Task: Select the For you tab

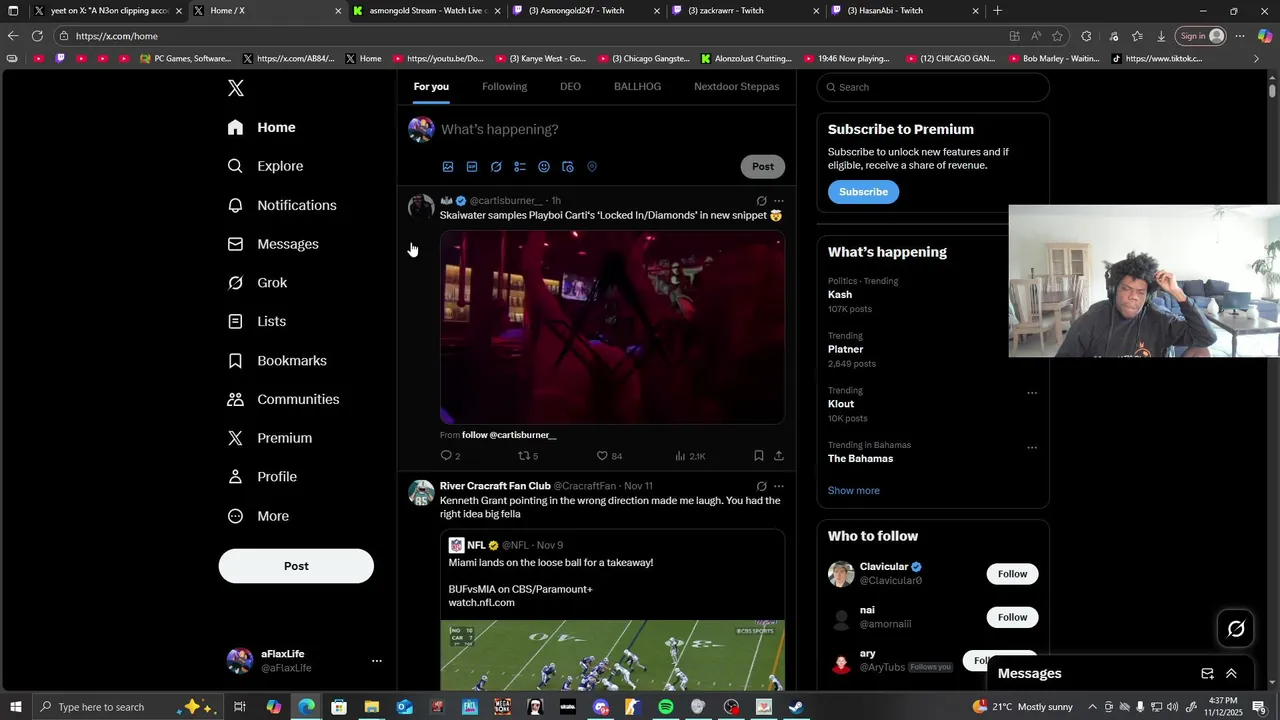Action: pyautogui.click(x=431, y=87)
